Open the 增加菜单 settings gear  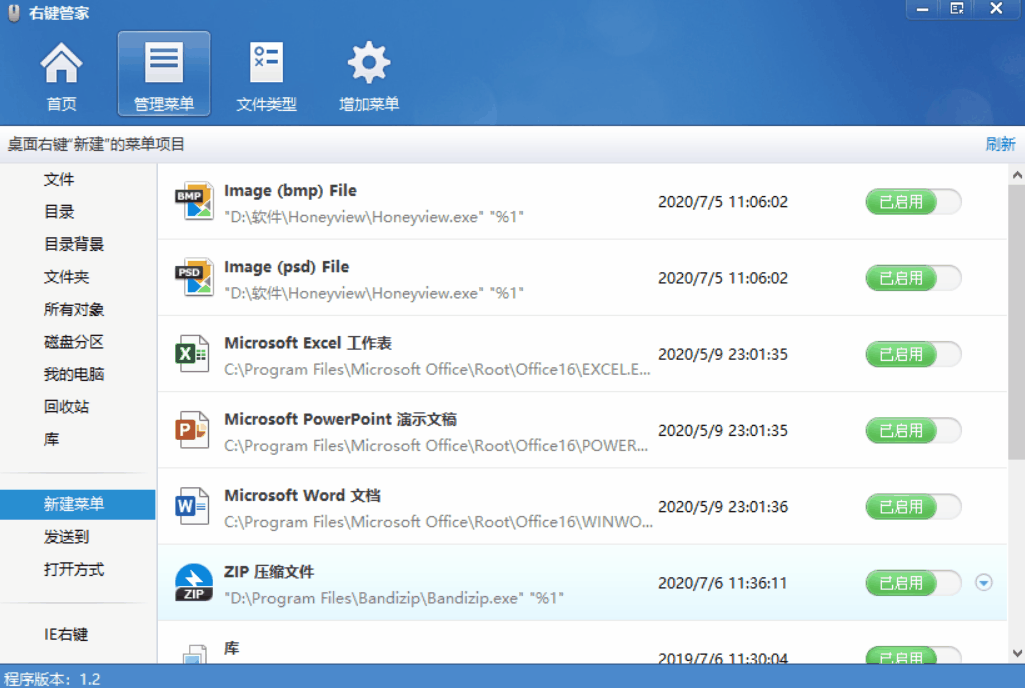(x=368, y=73)
